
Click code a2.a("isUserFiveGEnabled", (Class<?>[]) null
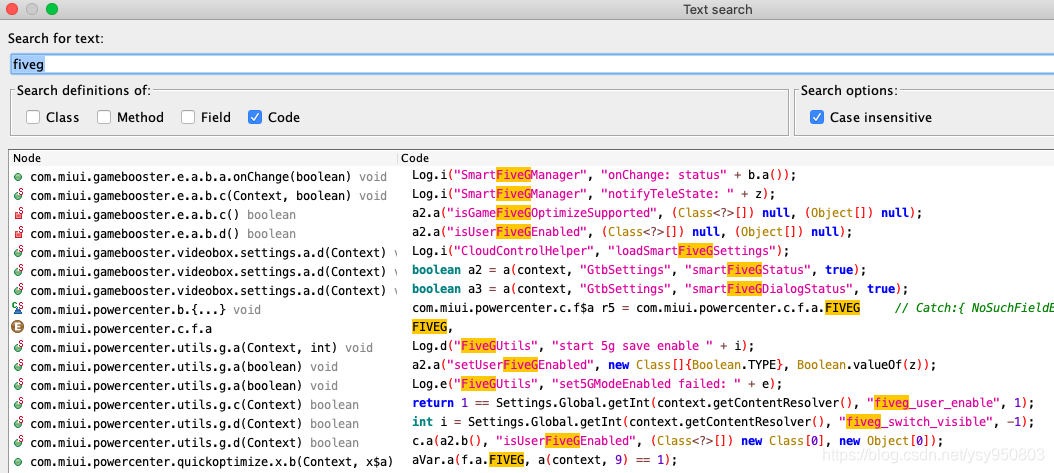point(632,232)
